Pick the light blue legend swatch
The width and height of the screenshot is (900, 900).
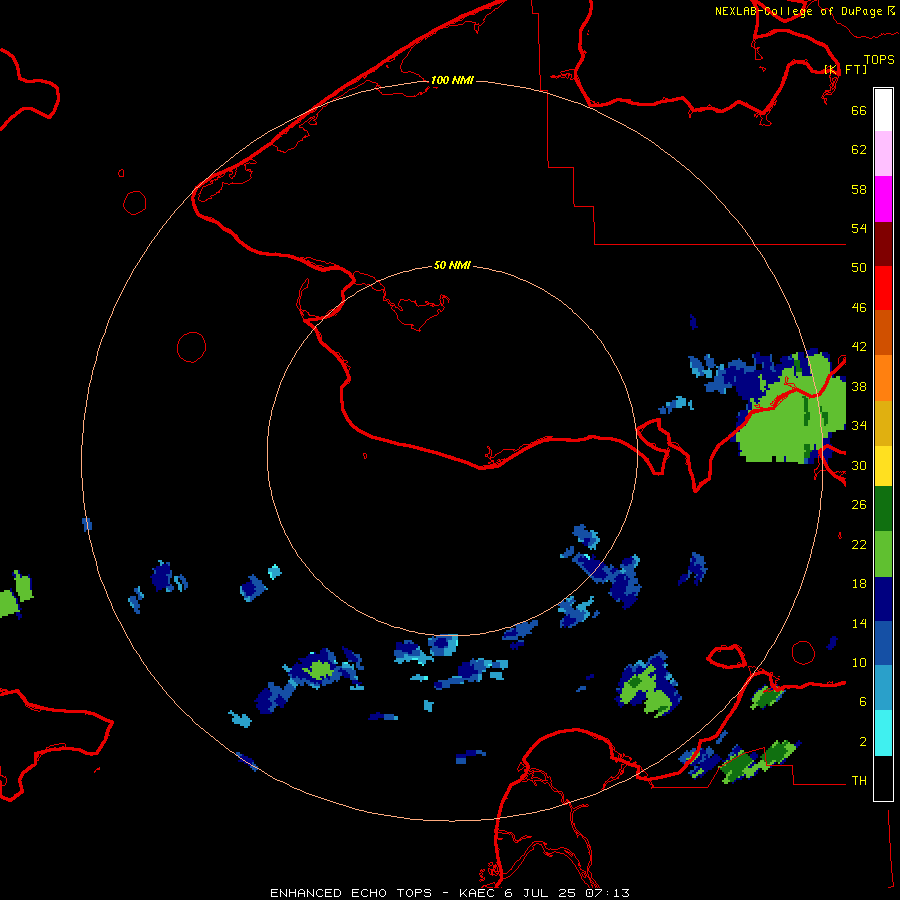click(x=883, y=688)
